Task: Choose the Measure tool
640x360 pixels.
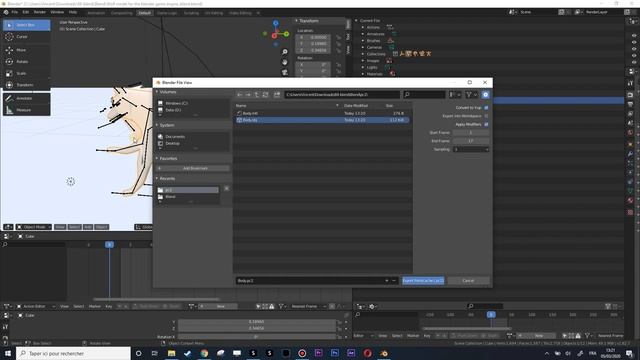Action: [x=27, y=110]
